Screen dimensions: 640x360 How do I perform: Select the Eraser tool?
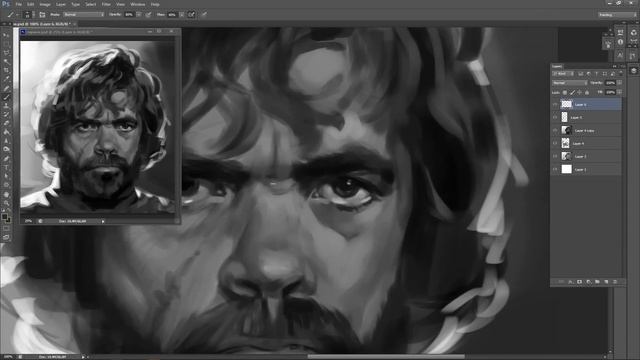pyautogui.click(x=7, y=123)
